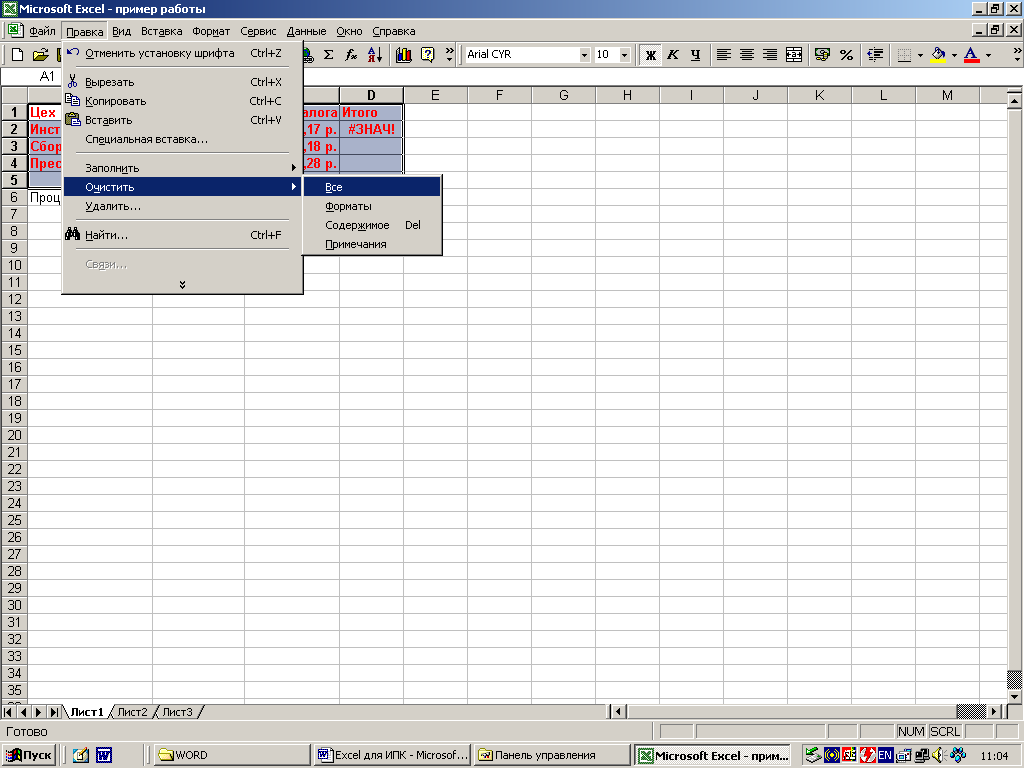Screen dimensions: 1024x768
Task: Expand the full Правка menu chevron
Action: pos(182,285)
